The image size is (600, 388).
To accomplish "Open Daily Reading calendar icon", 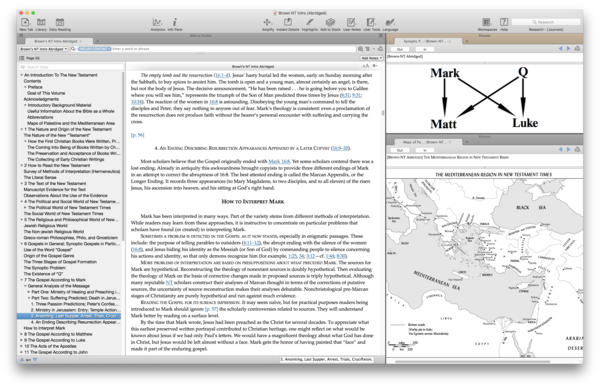I will 60,23.
